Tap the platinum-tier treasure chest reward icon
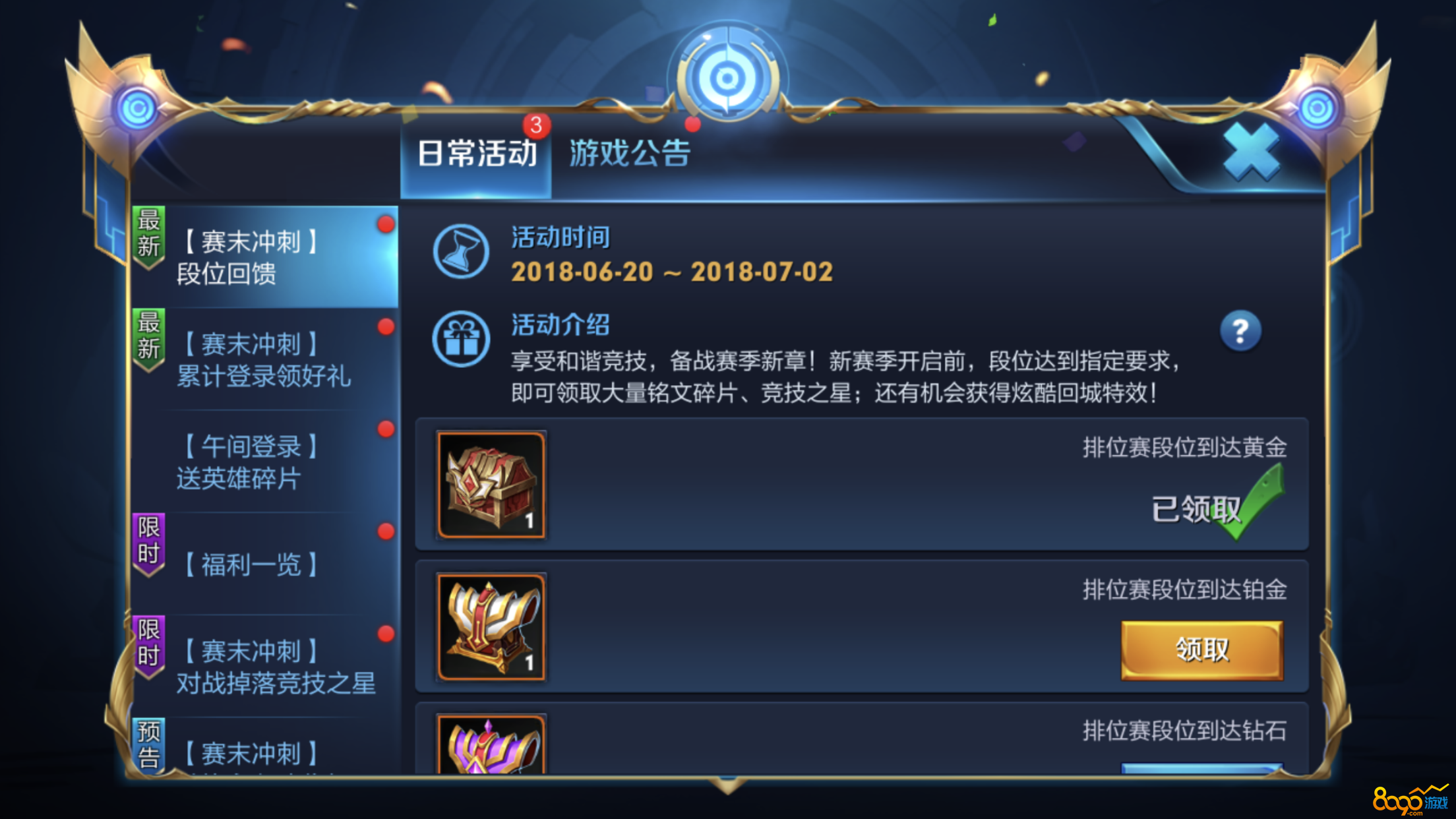Screen dimensions: 1456x819 click(491, 626)
